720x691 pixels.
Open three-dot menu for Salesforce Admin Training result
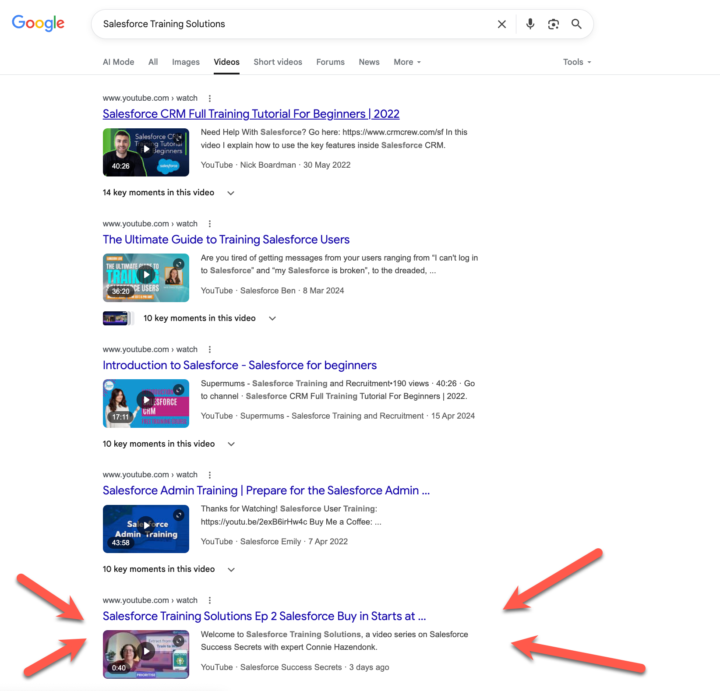[x=210, y=475]
